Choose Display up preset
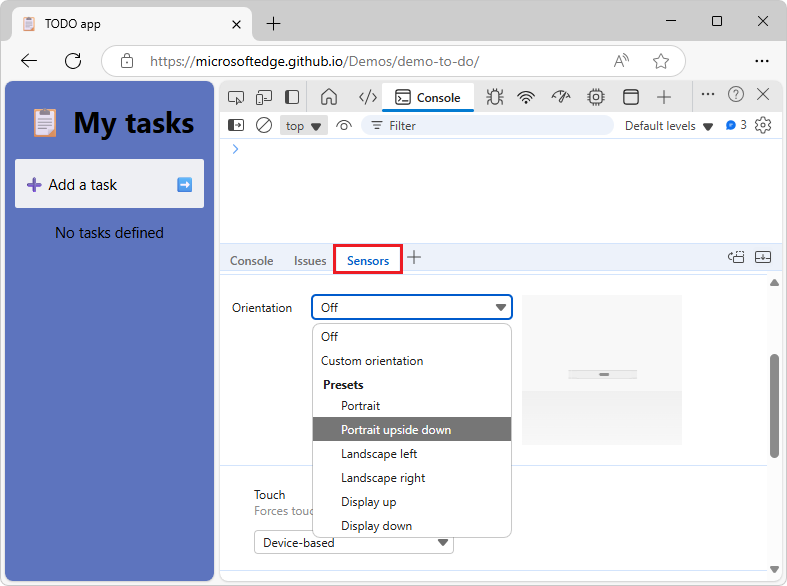Image resolution: width=787 pixels, height=586 pixels. (x=412, y=502)
